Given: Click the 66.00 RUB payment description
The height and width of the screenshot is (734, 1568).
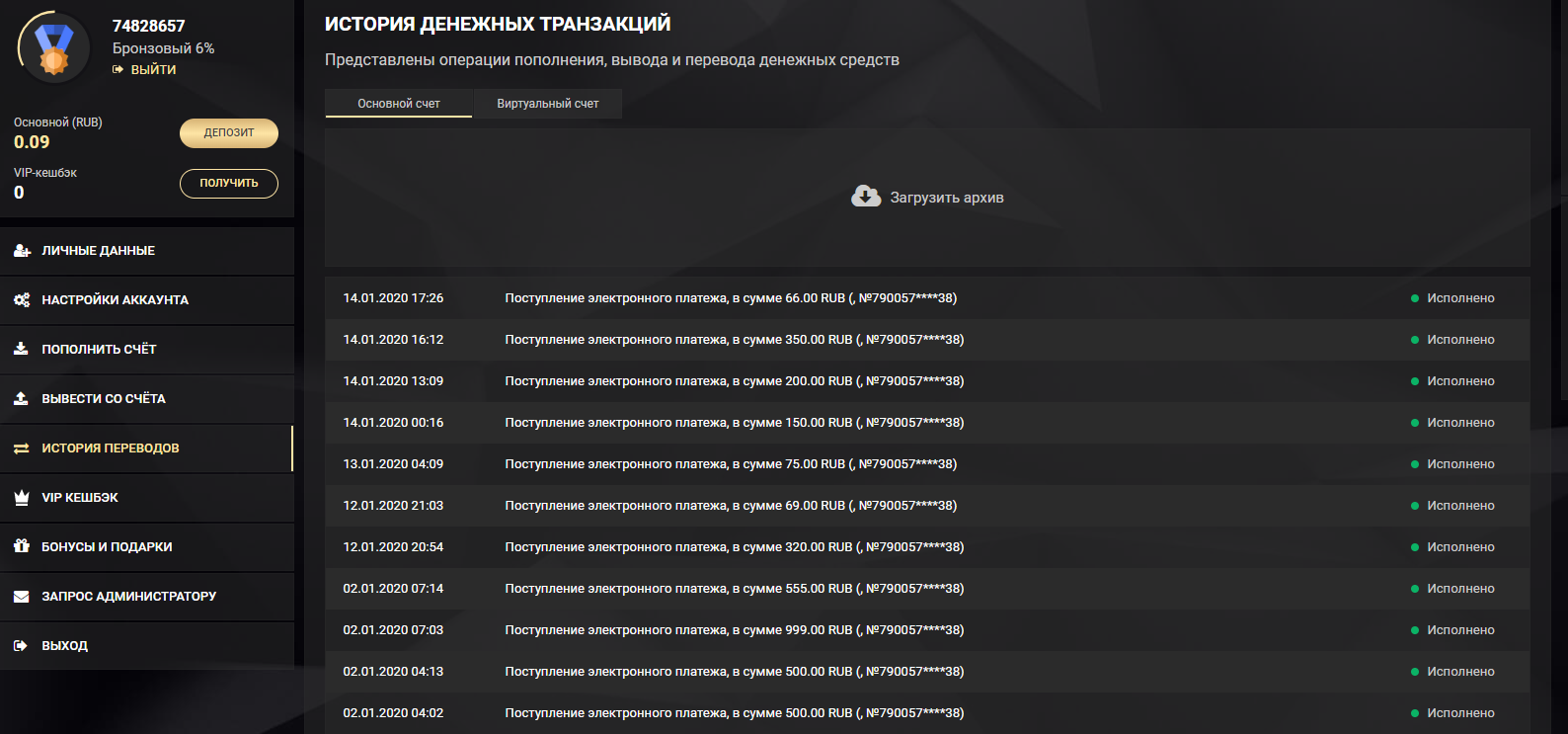Looking at the screenshot, I should 731,298.
